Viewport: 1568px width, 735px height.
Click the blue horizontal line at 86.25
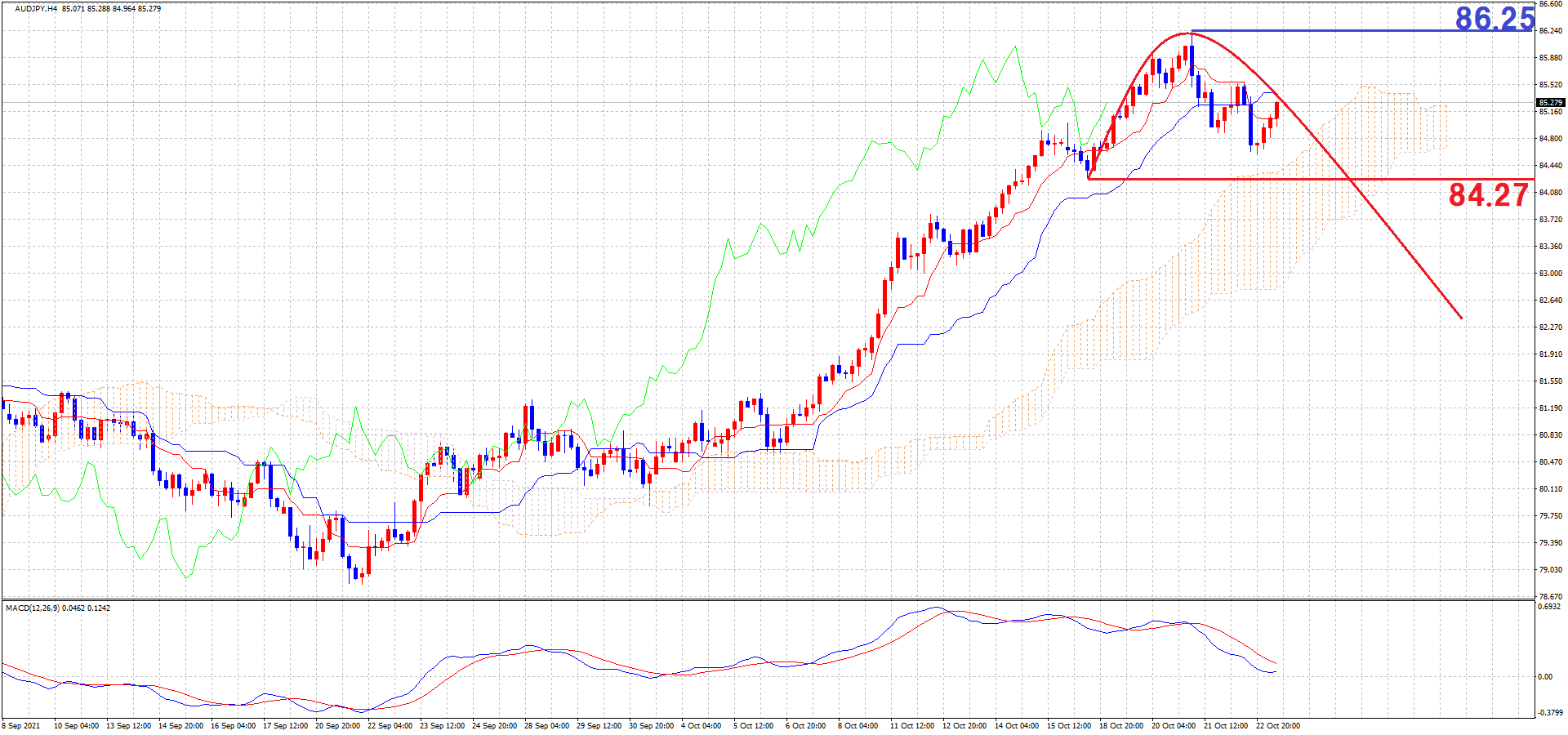(x=1323, y=31)
